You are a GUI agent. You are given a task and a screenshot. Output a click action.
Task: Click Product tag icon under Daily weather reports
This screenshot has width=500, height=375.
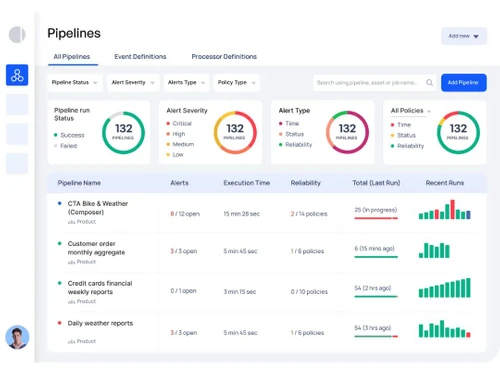pos(71,341)
